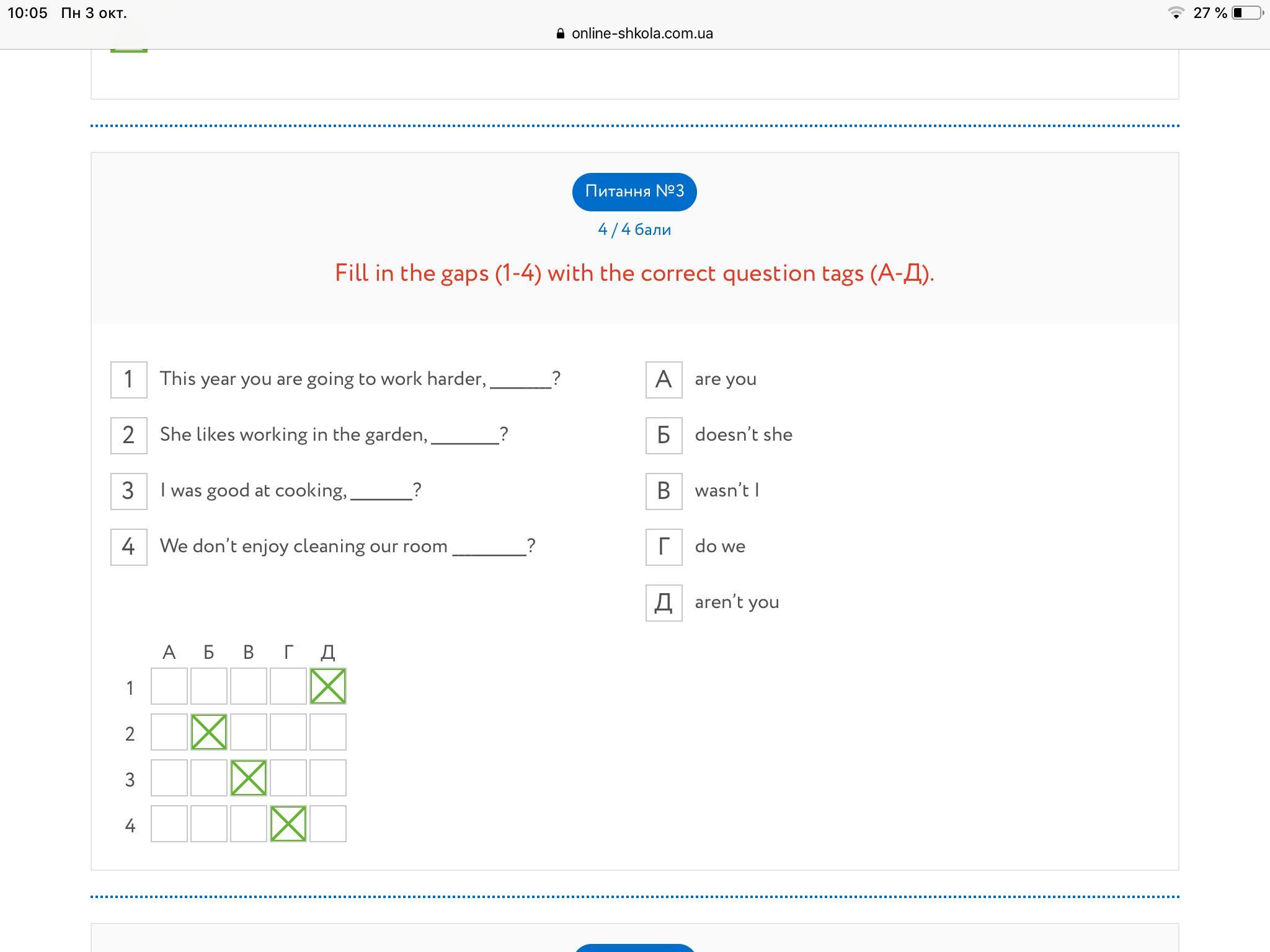
Task: Check row 1 column А checkbox
Action: click(x=169, y=686)
